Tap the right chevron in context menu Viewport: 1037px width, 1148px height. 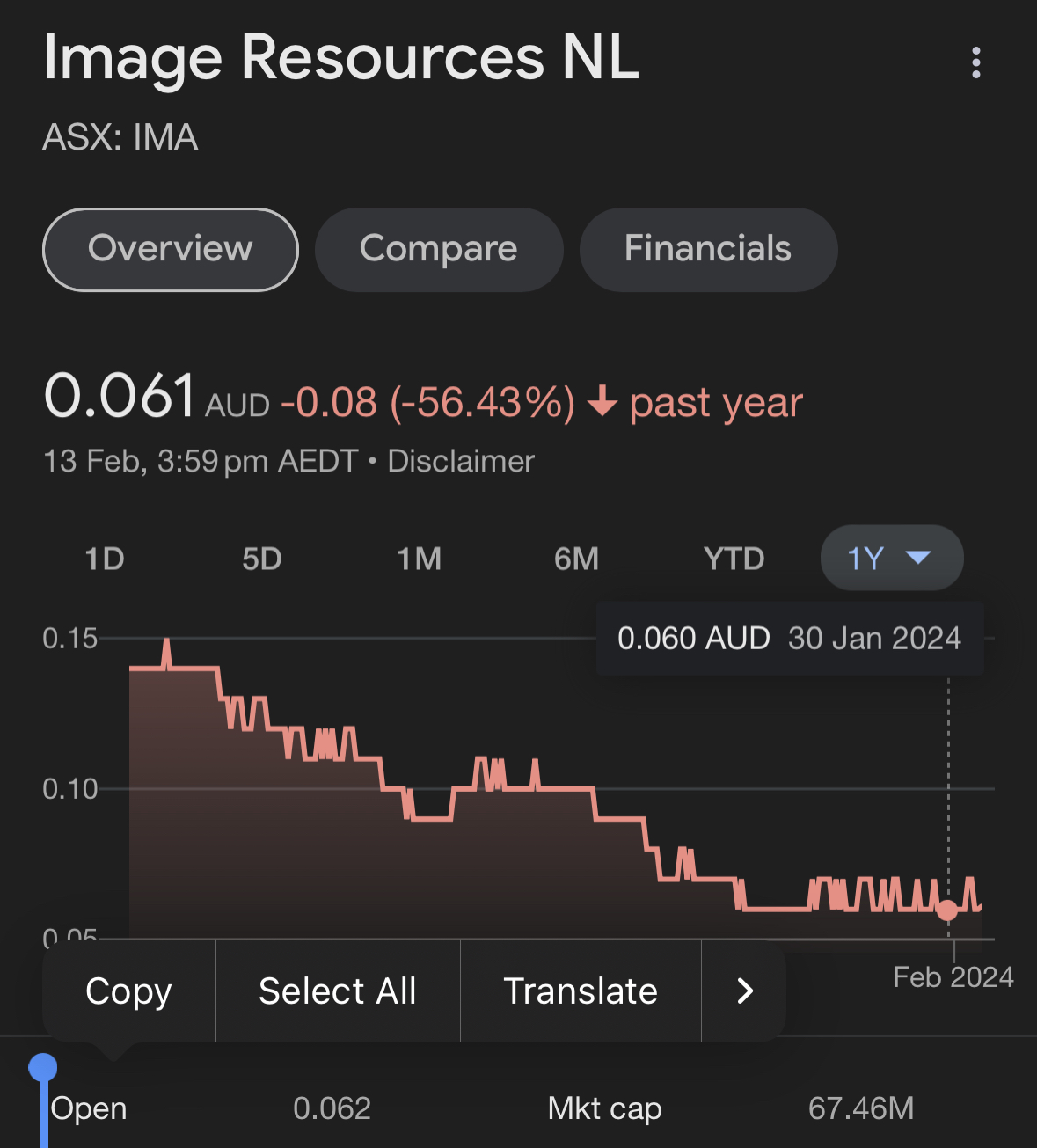[744, 991]
